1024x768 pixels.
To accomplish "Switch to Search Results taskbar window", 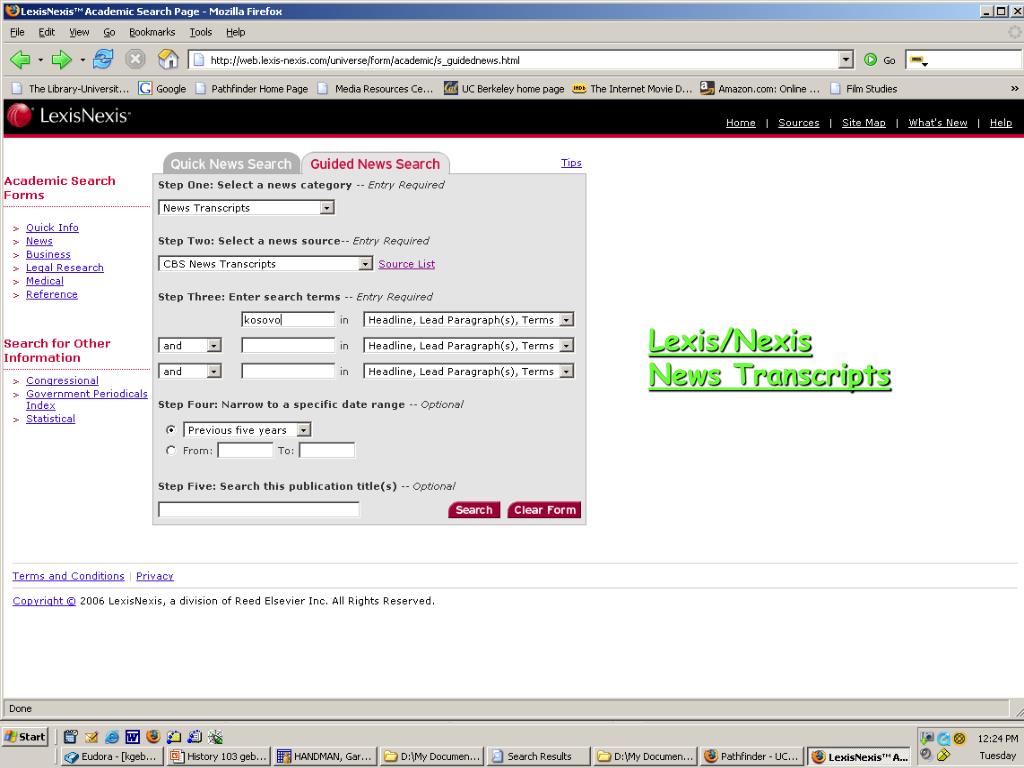I will (539, 756).
